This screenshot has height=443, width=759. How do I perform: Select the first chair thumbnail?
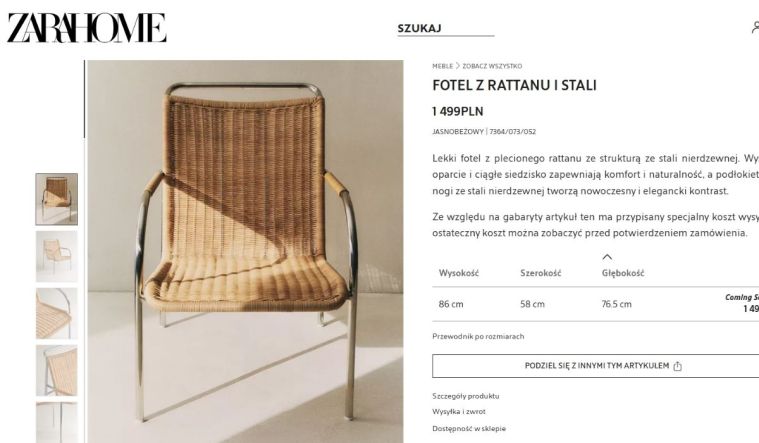(57, 199)
